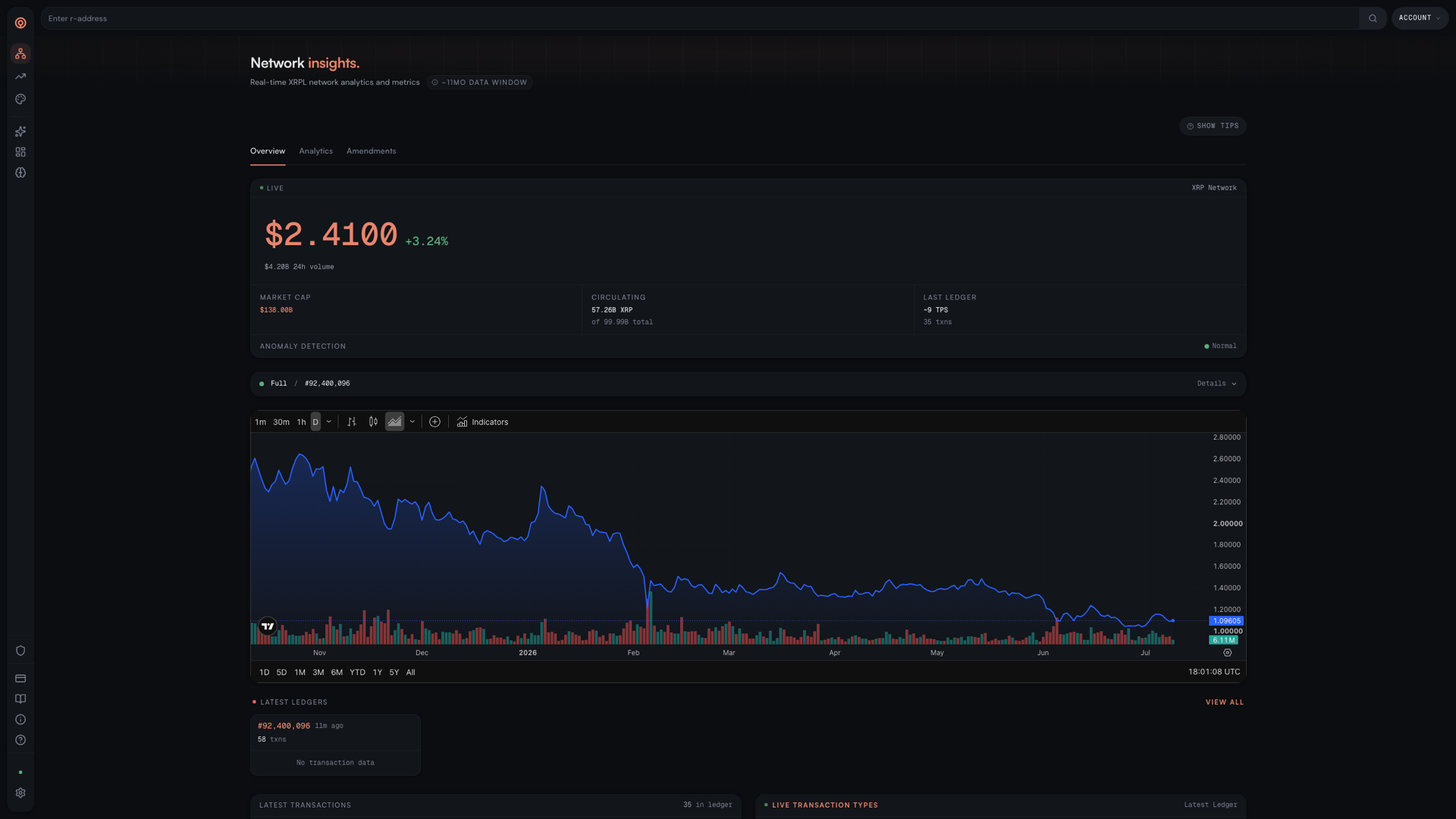Select the D daily interval
Screen dimensions: 1456x819
point(315,422)
